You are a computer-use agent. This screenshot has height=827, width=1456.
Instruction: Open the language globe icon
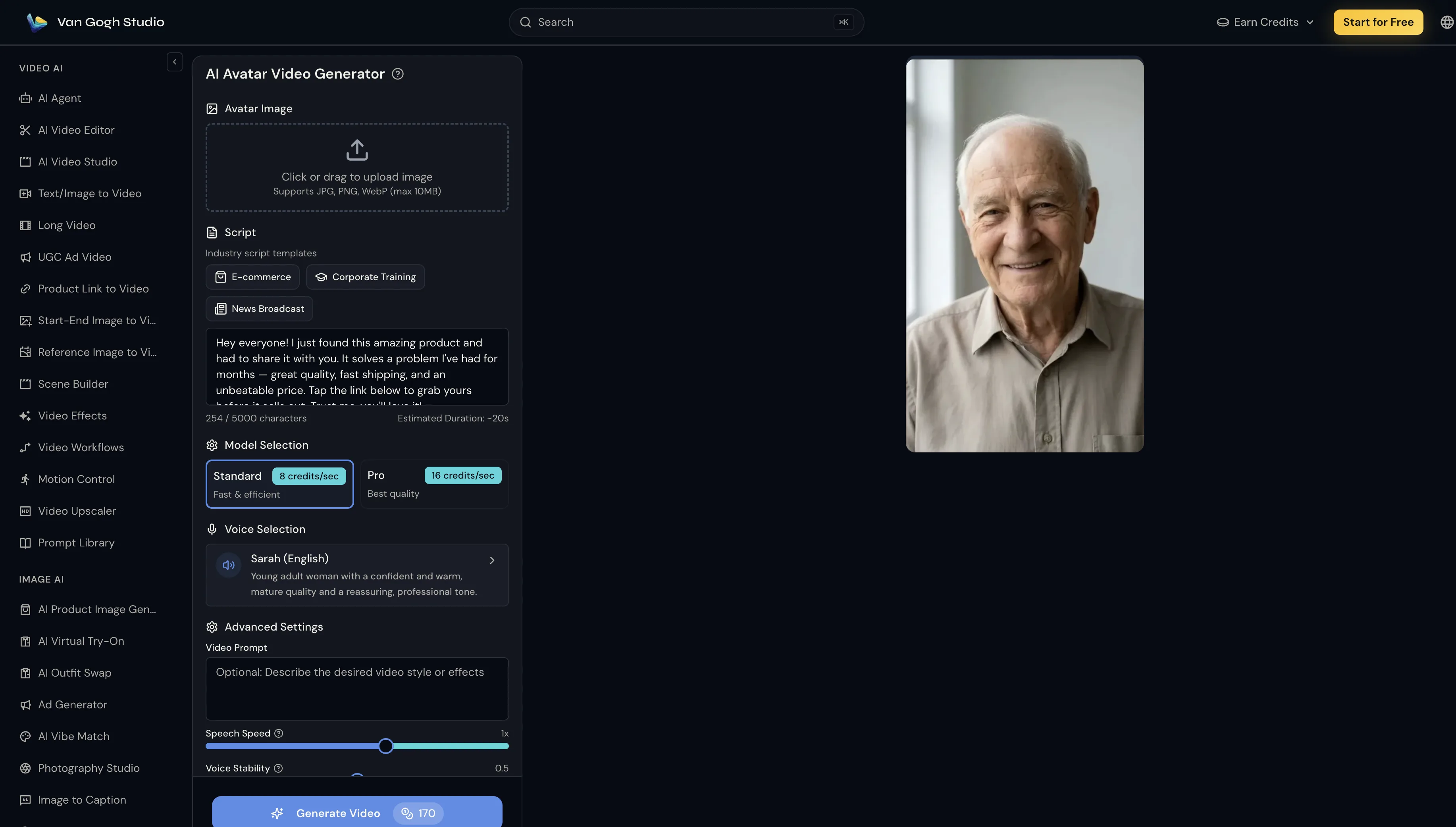(x=1446, y=22)
